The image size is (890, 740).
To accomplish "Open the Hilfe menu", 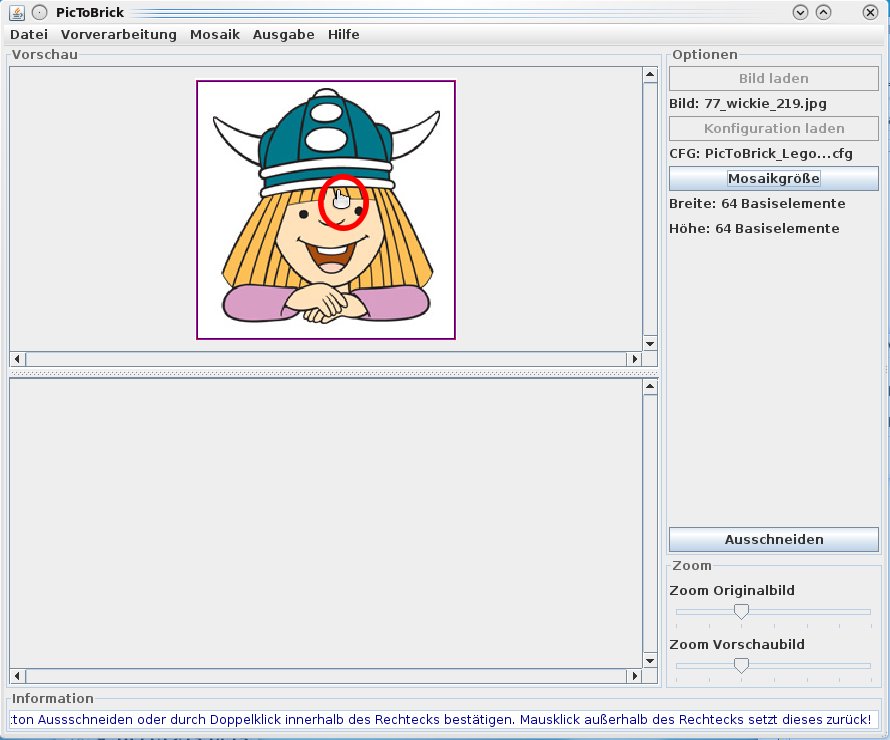I will click(x=343, y=35).
